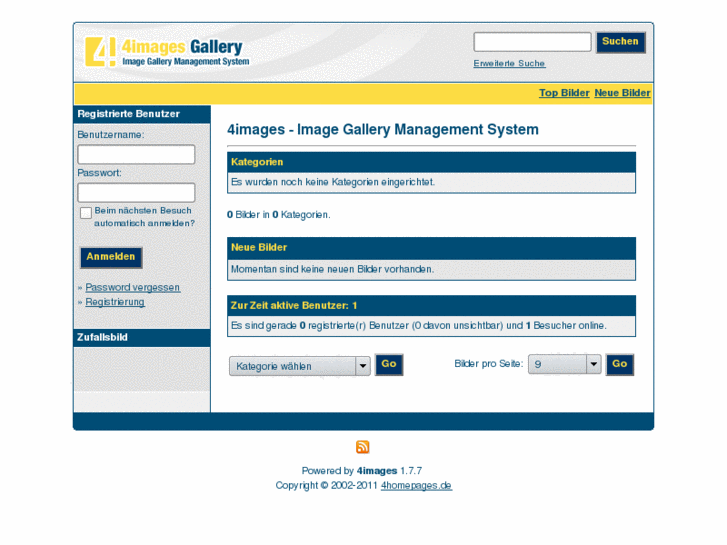Viewport: 727px width, 545px height.
Task: Click the 'Powered by 4images 1.7.7' text
Action: coord(362,471)
